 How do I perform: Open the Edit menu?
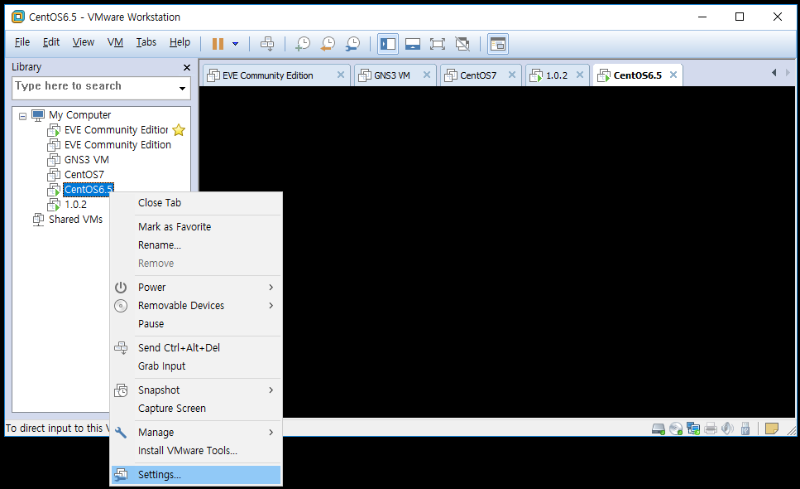(x=51, y=42)
